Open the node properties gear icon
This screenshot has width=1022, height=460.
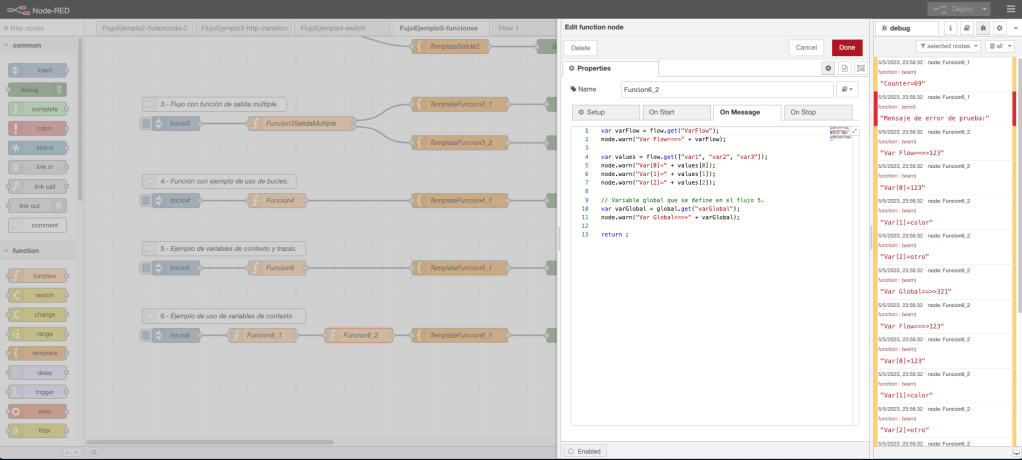828,68
